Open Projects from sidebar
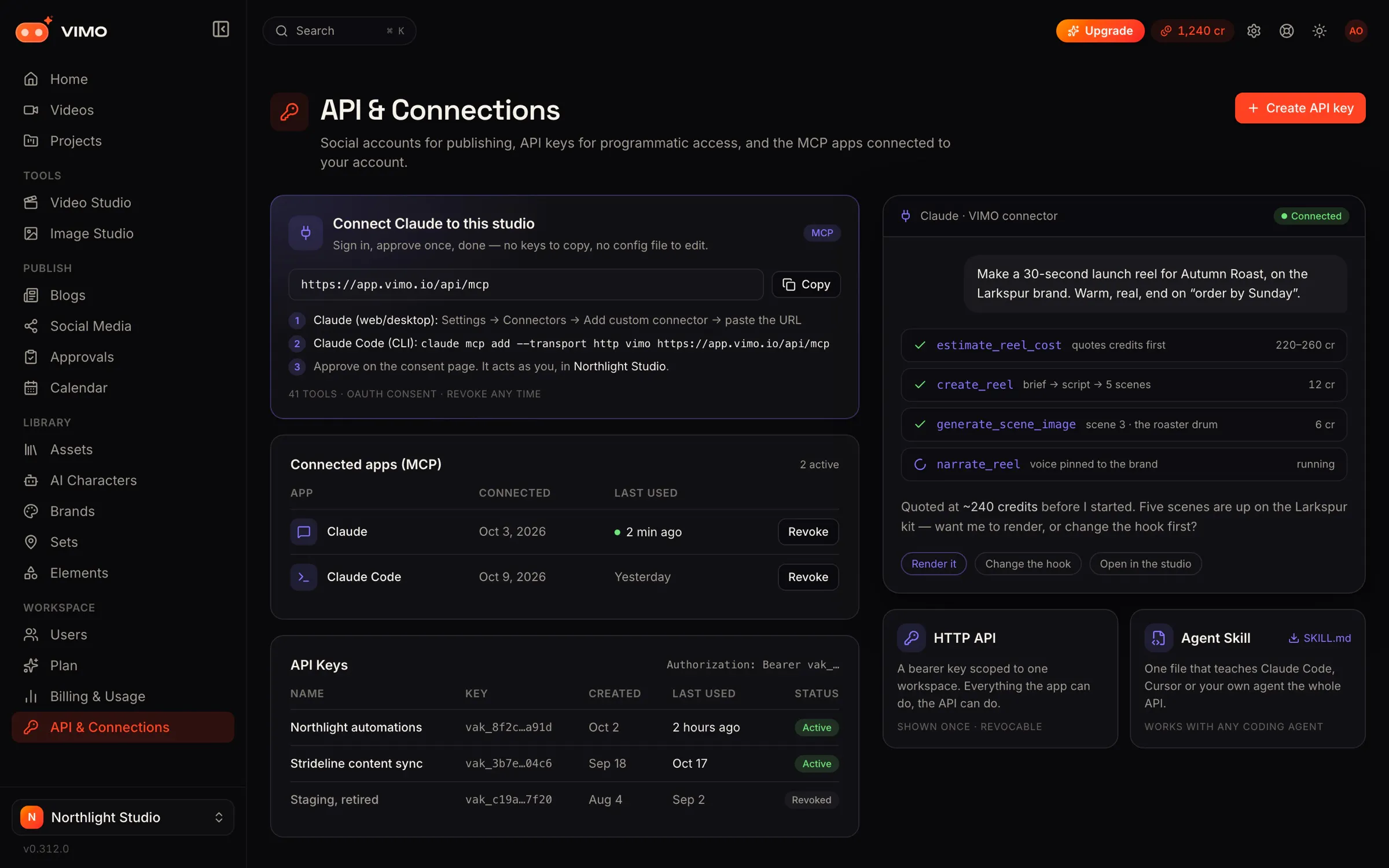 123,141
